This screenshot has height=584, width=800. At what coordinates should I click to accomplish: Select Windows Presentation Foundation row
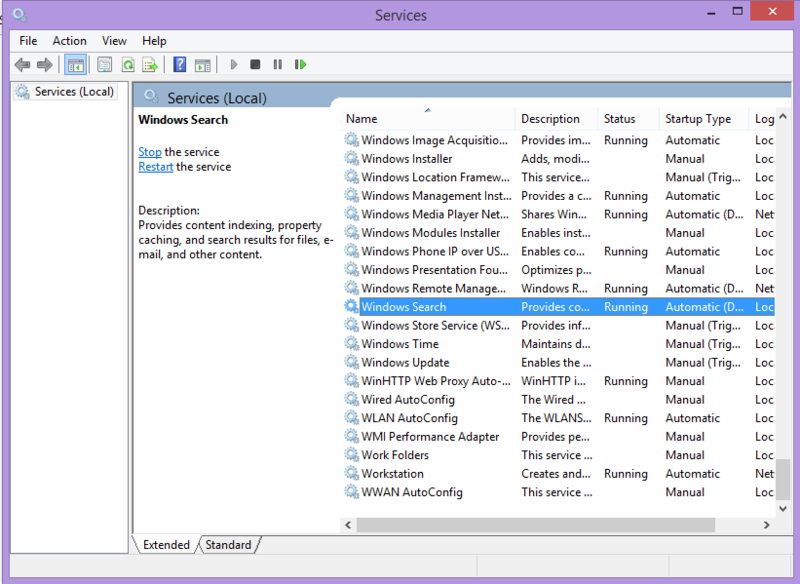pos(559,269)
